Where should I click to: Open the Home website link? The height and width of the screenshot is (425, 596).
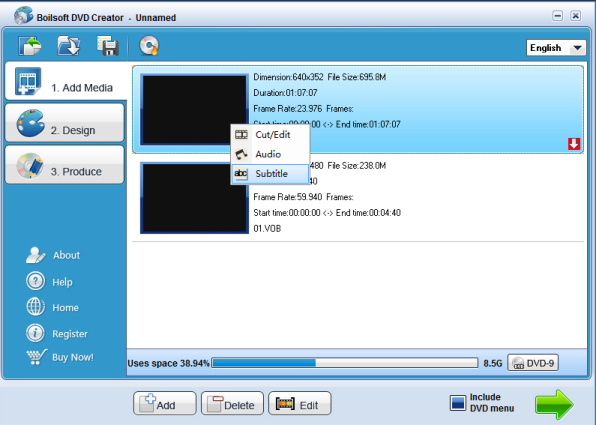coord(52,307)
